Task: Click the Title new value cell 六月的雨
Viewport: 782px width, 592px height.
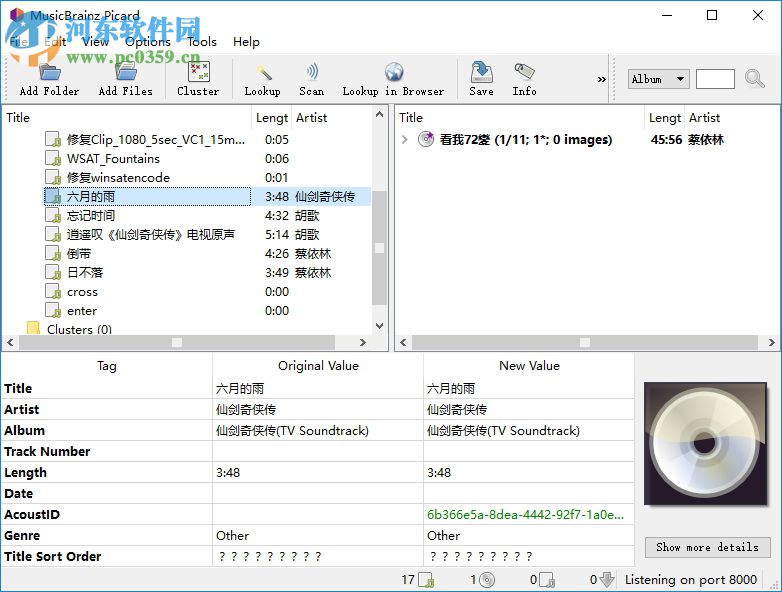Action: (x=529, y=389)
